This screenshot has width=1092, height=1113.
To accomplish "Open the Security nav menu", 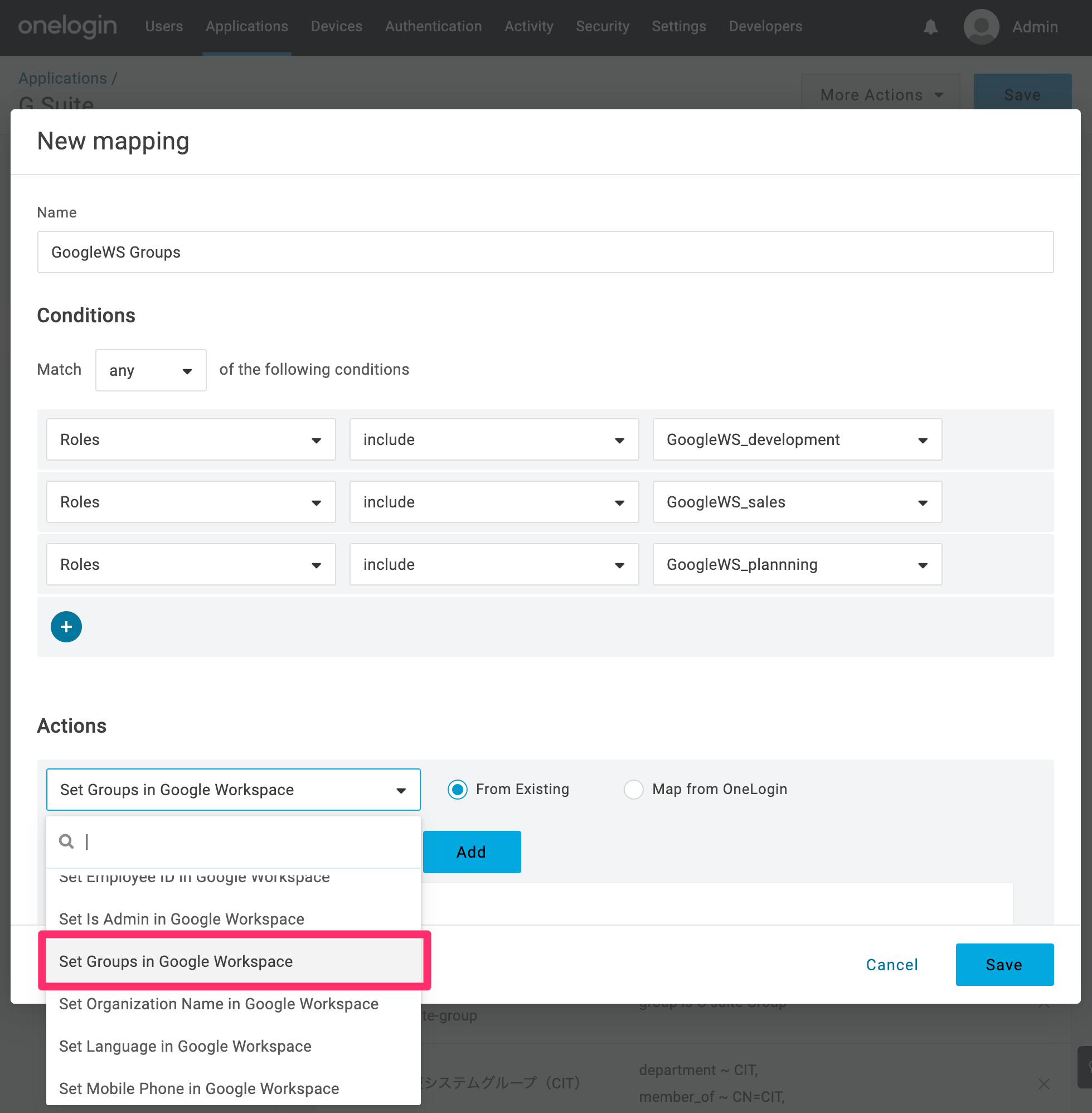I will [602, 26].
